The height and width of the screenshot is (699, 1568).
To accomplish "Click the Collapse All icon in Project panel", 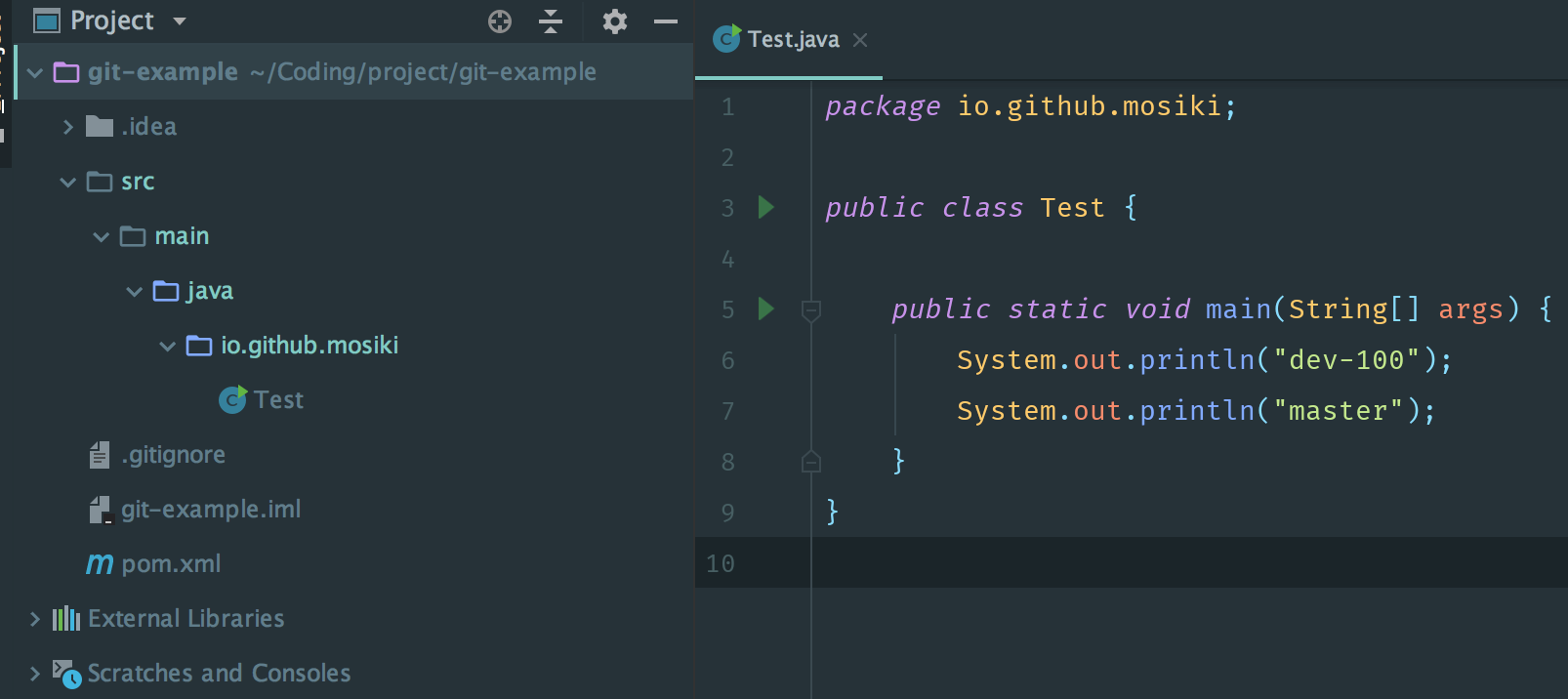I will (x=551, y=21).
